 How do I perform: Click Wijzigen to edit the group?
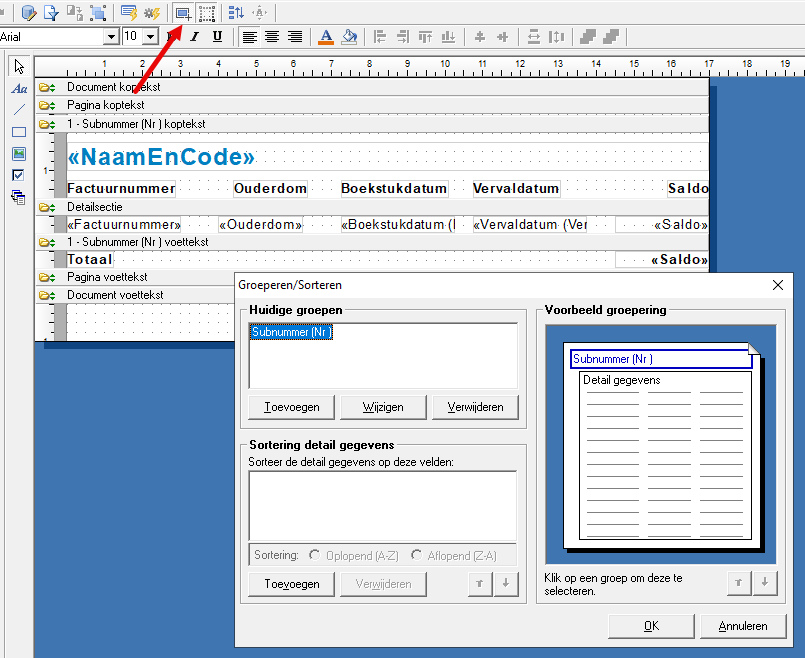point(383,407)
